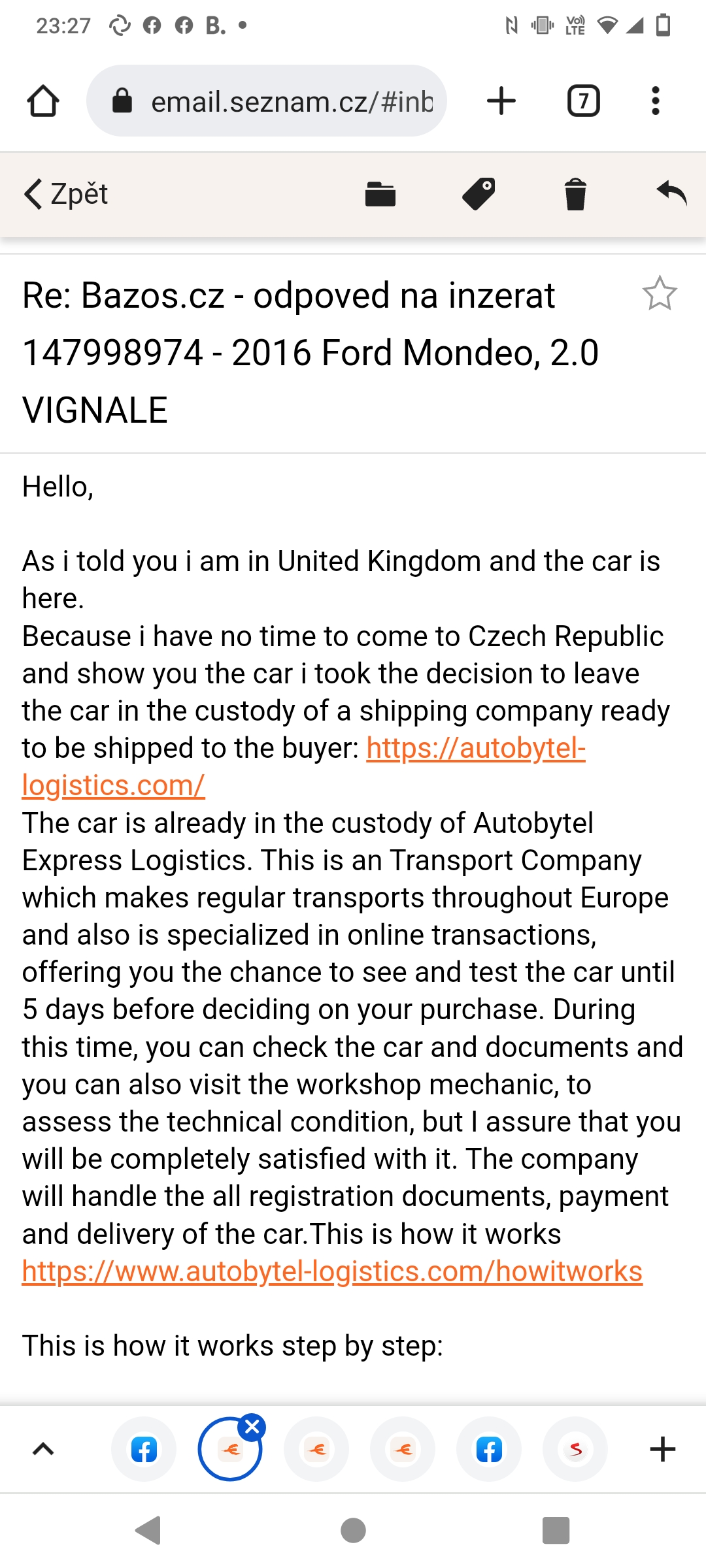Delete the email with trash icon

(x=575, y=194)
